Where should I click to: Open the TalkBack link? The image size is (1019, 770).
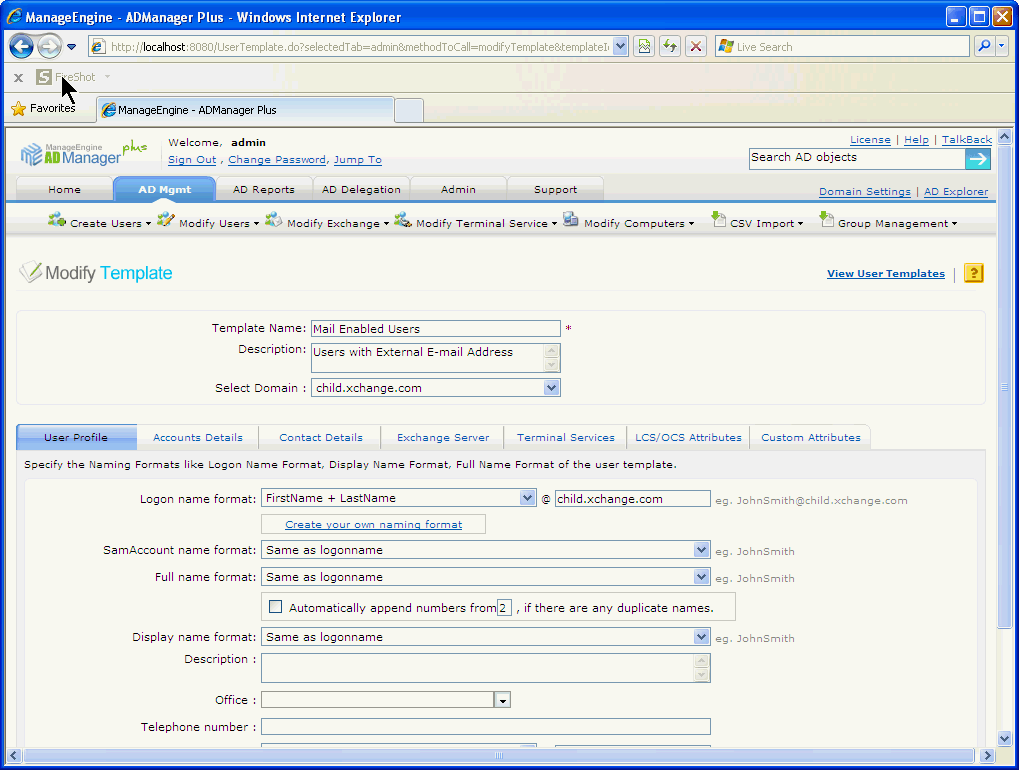[x=966, y=140]
